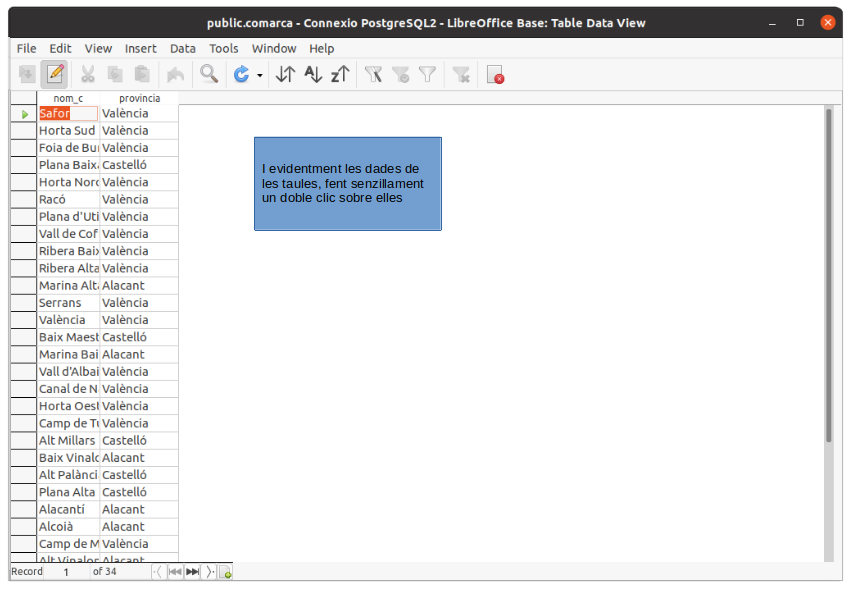Click the New Record icon in navigation bar

(x=226, y=572)
